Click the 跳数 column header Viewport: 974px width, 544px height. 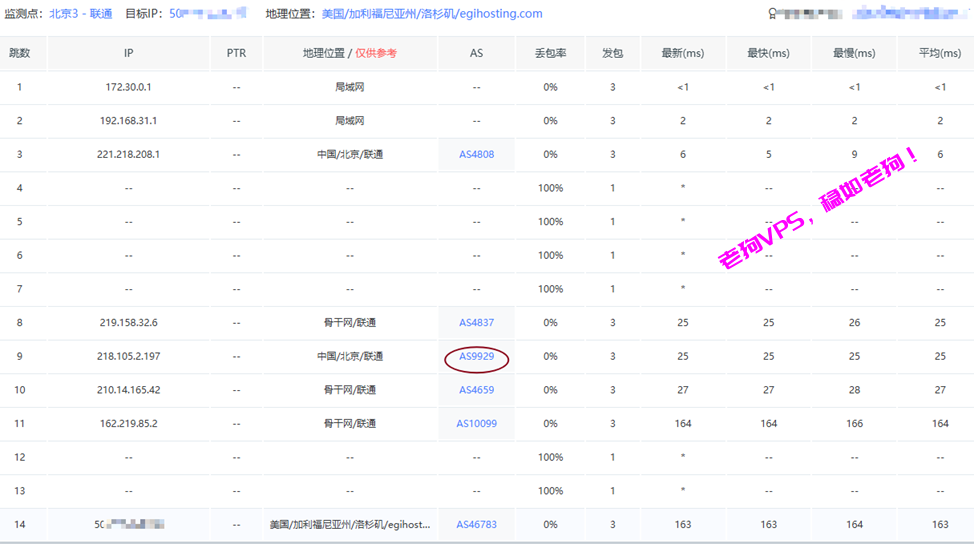click(19, 53)
